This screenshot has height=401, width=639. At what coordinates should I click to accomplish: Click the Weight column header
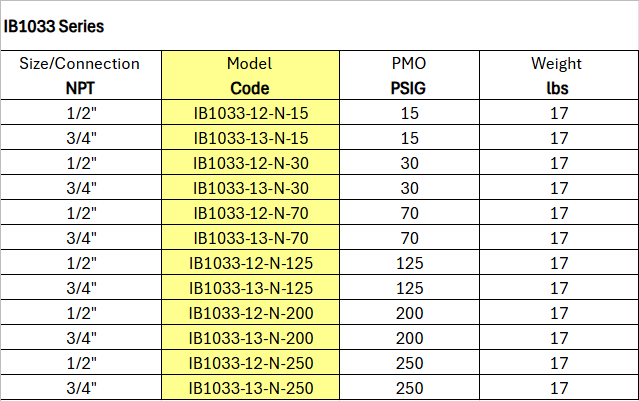coord(558,64)
